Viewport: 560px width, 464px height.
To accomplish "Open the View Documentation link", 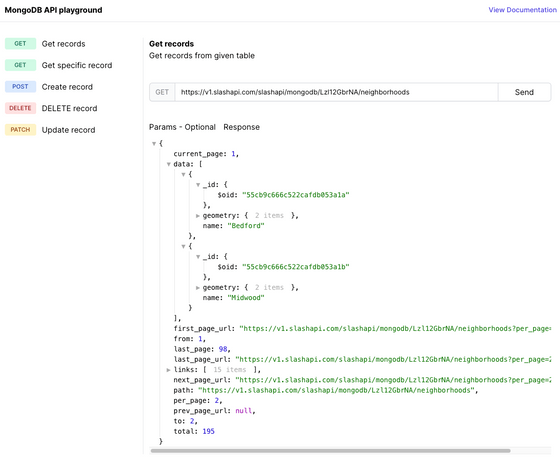I will point(522,10).
